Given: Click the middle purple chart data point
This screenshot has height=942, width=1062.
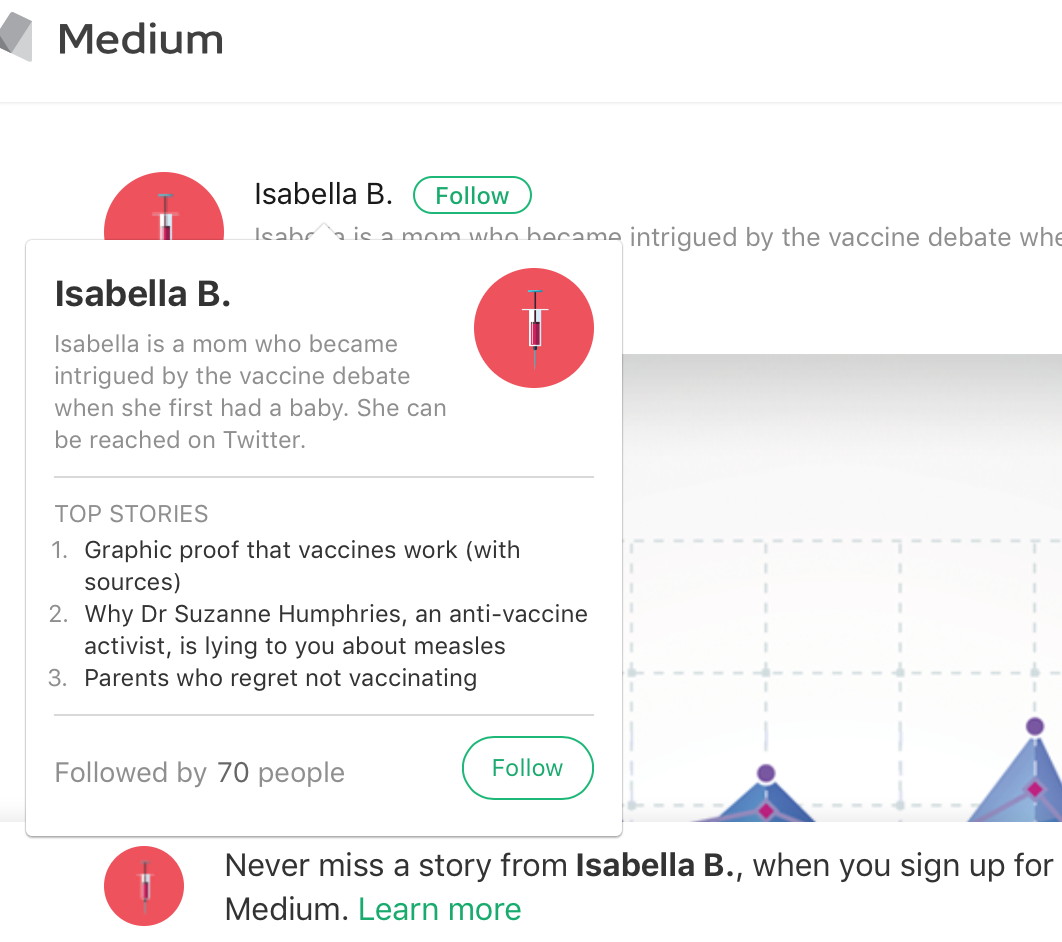Looking at the screenshot, I should 766,773.
